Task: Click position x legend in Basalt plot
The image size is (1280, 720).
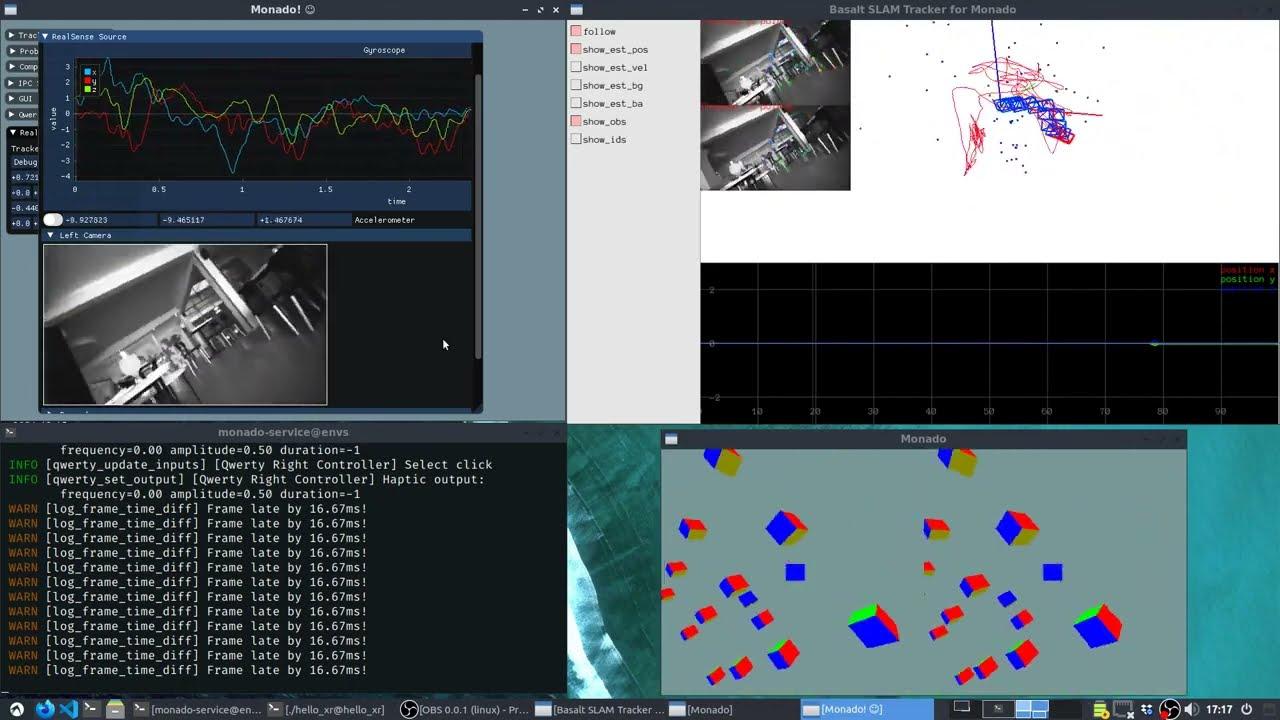Action: (x=1248, y=270)
